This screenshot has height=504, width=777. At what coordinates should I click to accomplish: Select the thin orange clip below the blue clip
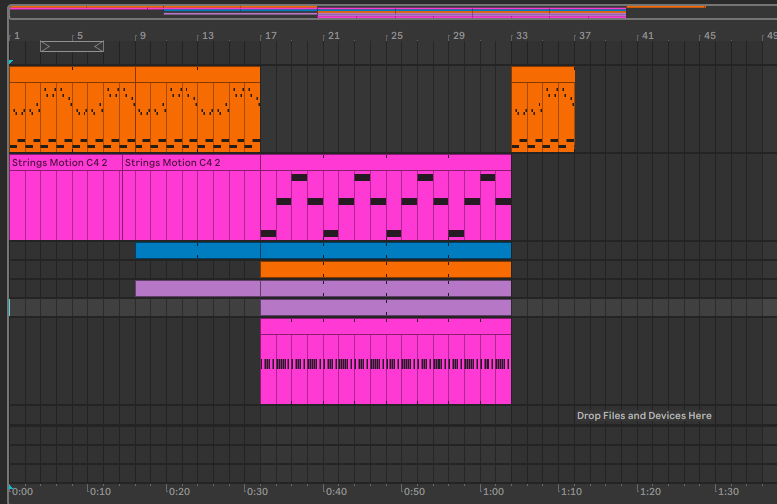(385, 269)
